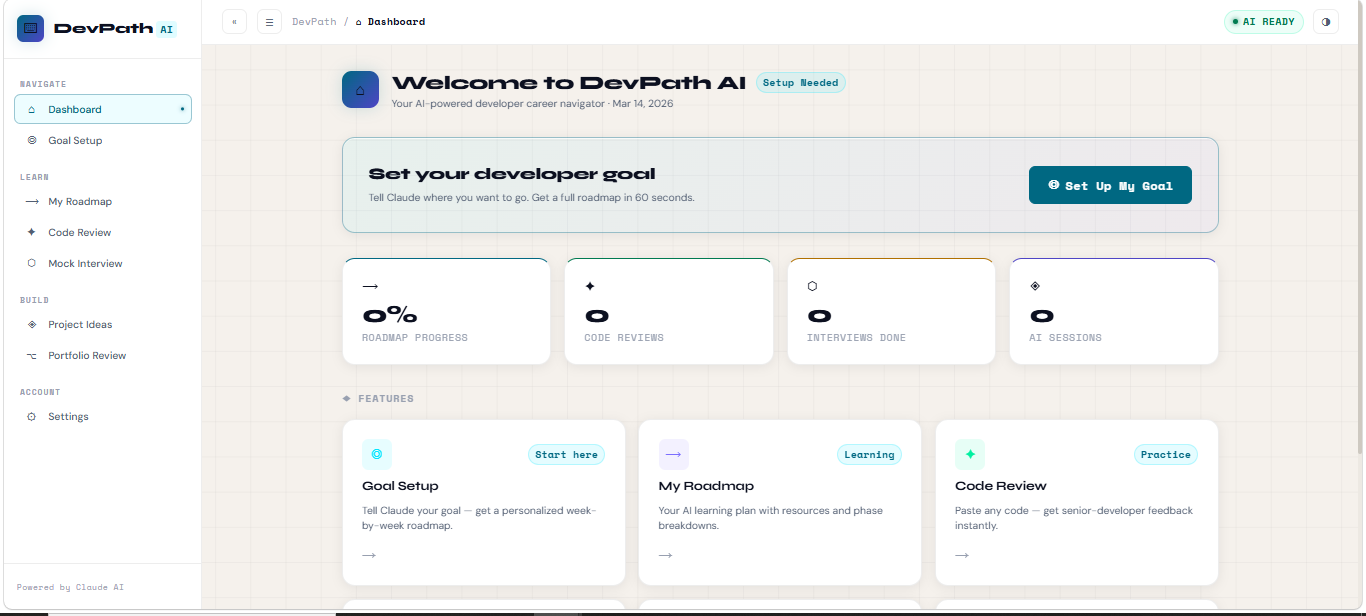Click the Mock Interview hexagon icon in sidebar
This screenshot has height=616, width=1366.
pyautogui.click(x=32, y=264)
